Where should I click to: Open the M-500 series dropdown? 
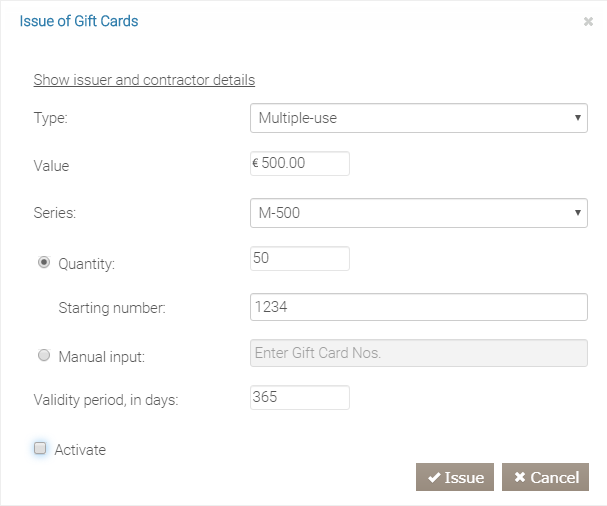[410, 213]
